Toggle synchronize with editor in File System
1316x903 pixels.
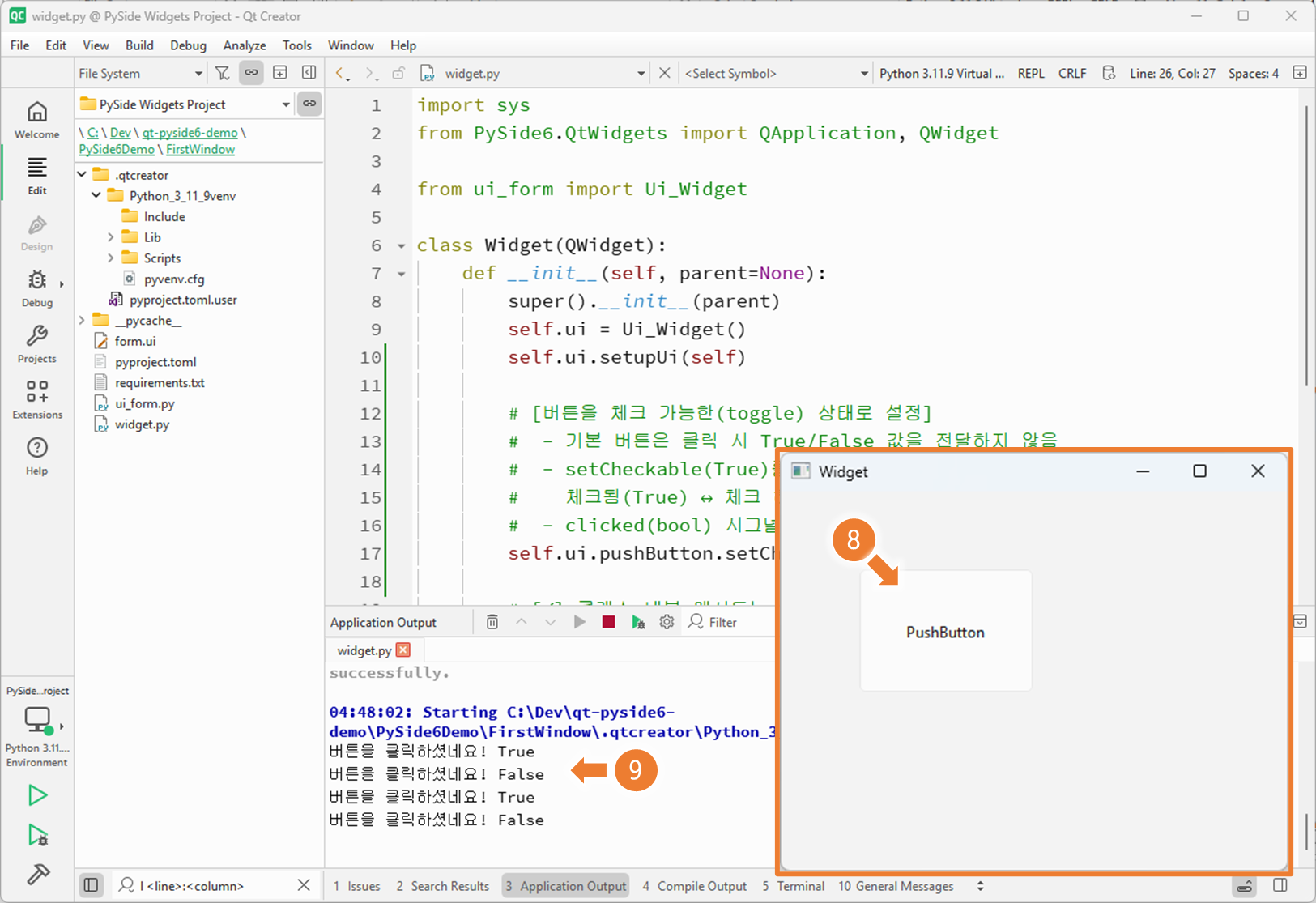pos(251,73)
